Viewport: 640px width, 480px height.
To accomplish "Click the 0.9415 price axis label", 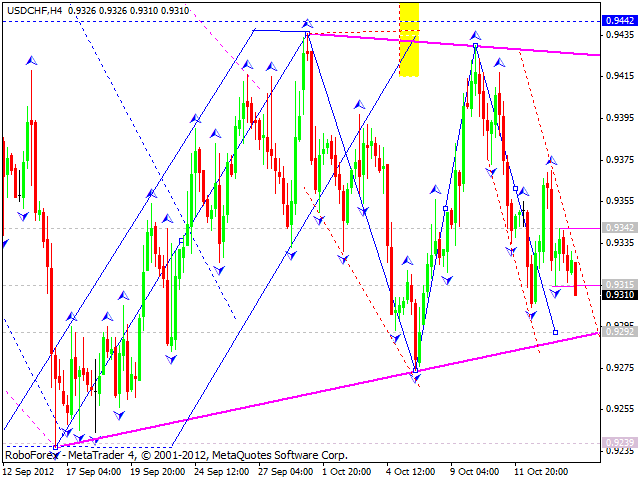I will (x=620, y=76).
